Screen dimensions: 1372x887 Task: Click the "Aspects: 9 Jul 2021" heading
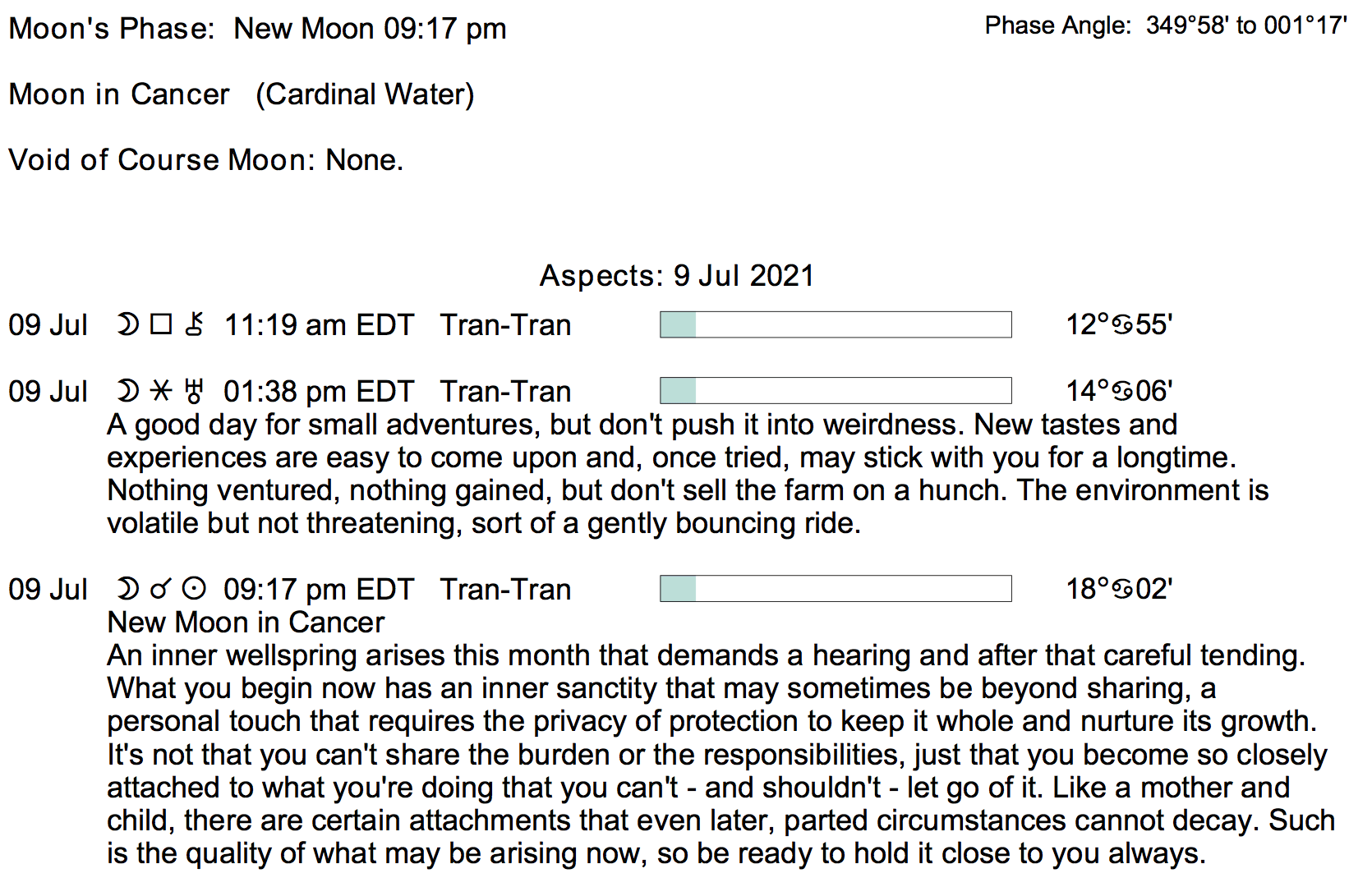coord(676,276)
